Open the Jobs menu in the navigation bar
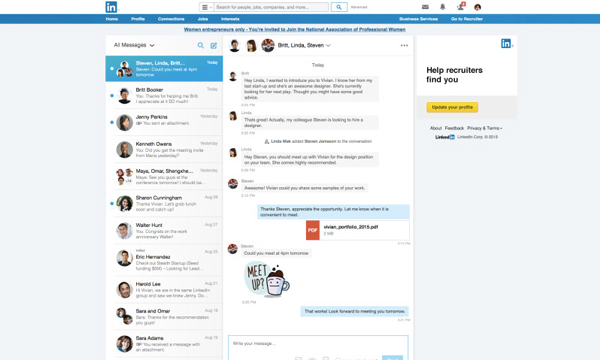The height and width of the screenshot is (360, 600). [203, 19]
